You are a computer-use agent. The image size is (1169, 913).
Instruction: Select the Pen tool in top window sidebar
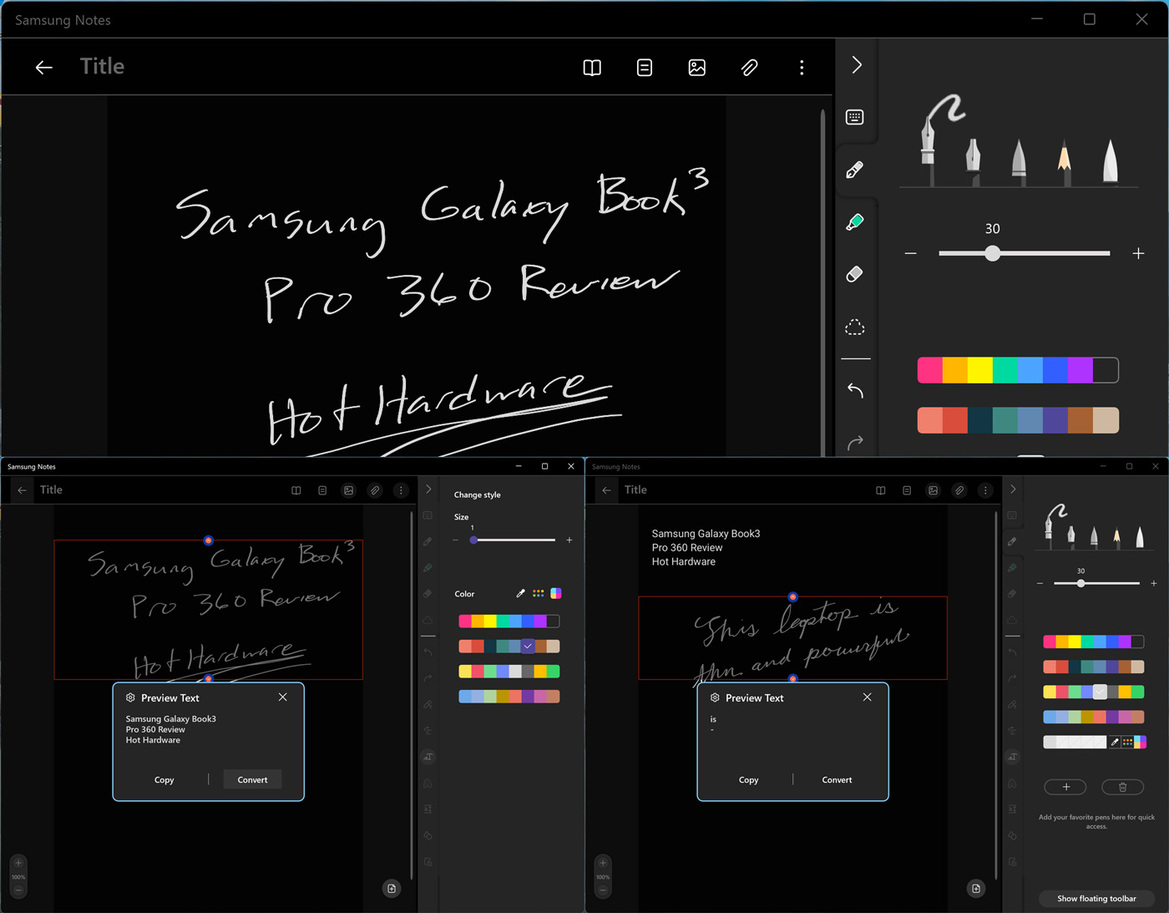855,170
